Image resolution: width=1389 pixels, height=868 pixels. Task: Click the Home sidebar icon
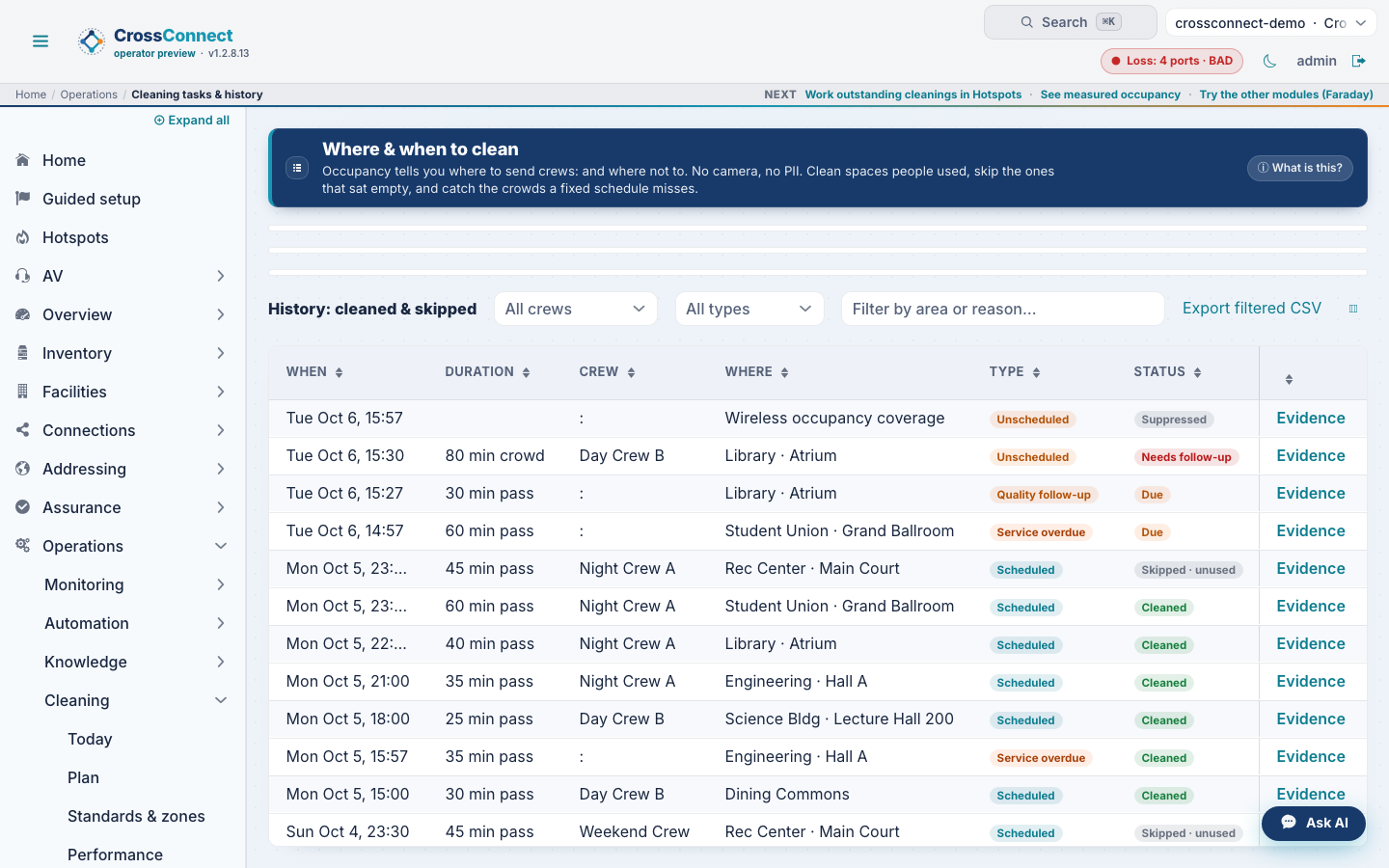click(x=23, y=160)
